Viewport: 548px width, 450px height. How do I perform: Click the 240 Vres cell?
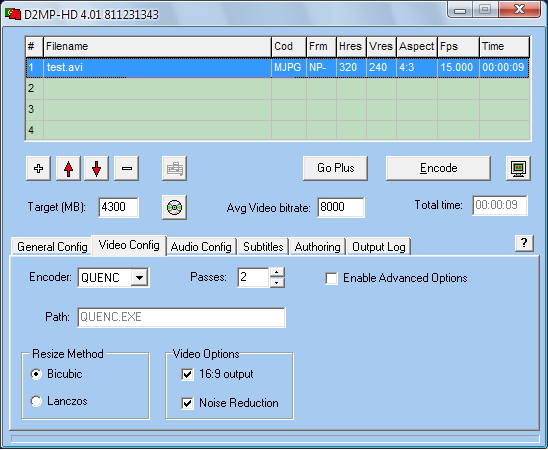(x=381, y=67)
